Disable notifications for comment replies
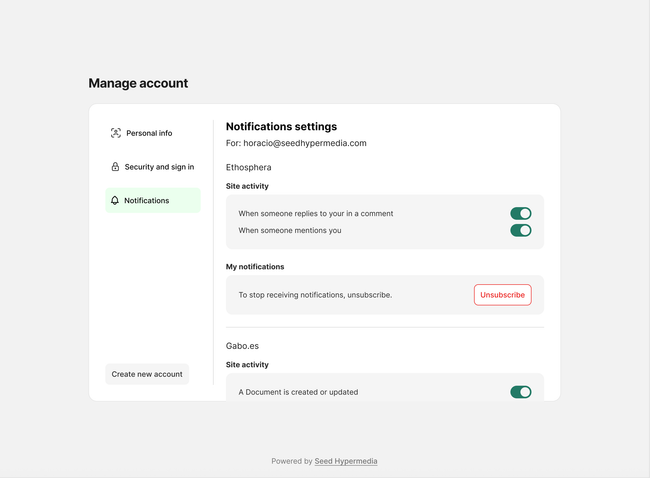Screen dimensions: 650x478 pyautogui.click(x=520, y=213)
